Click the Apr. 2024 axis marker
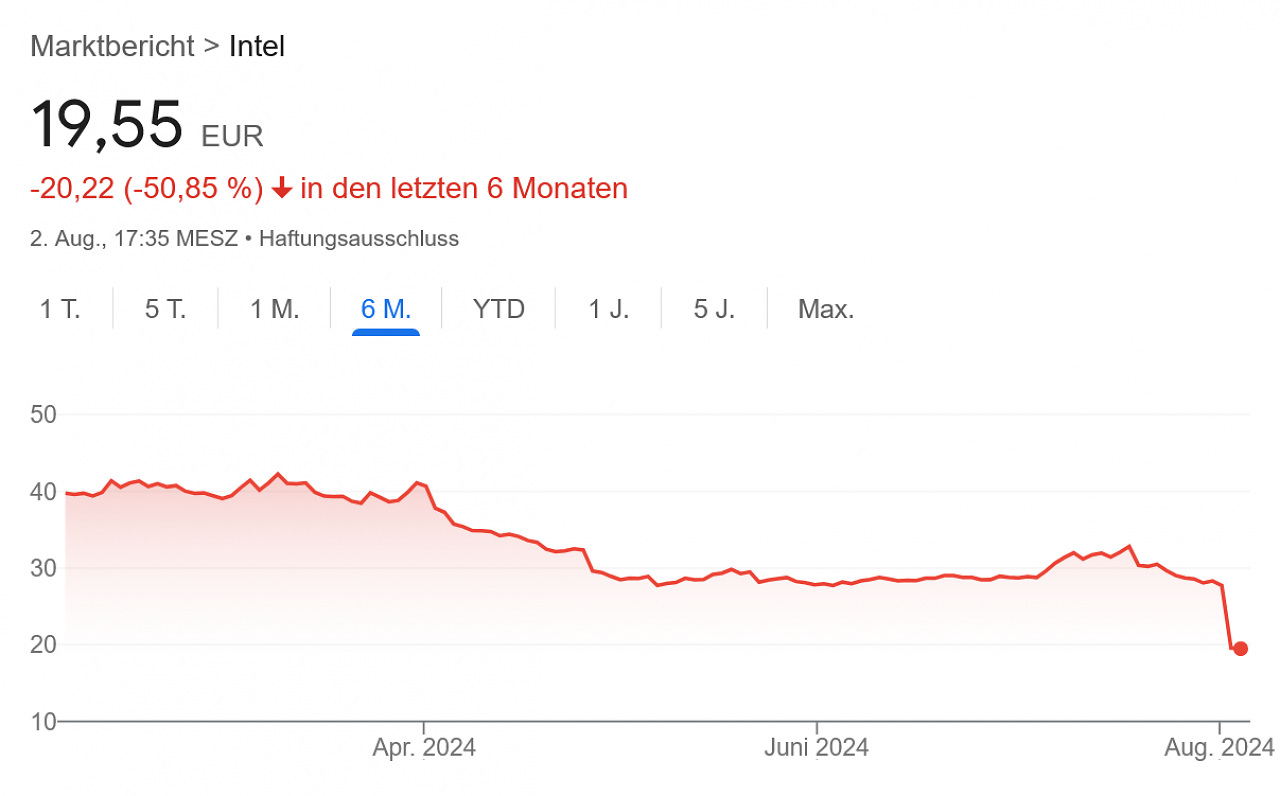 424,747
